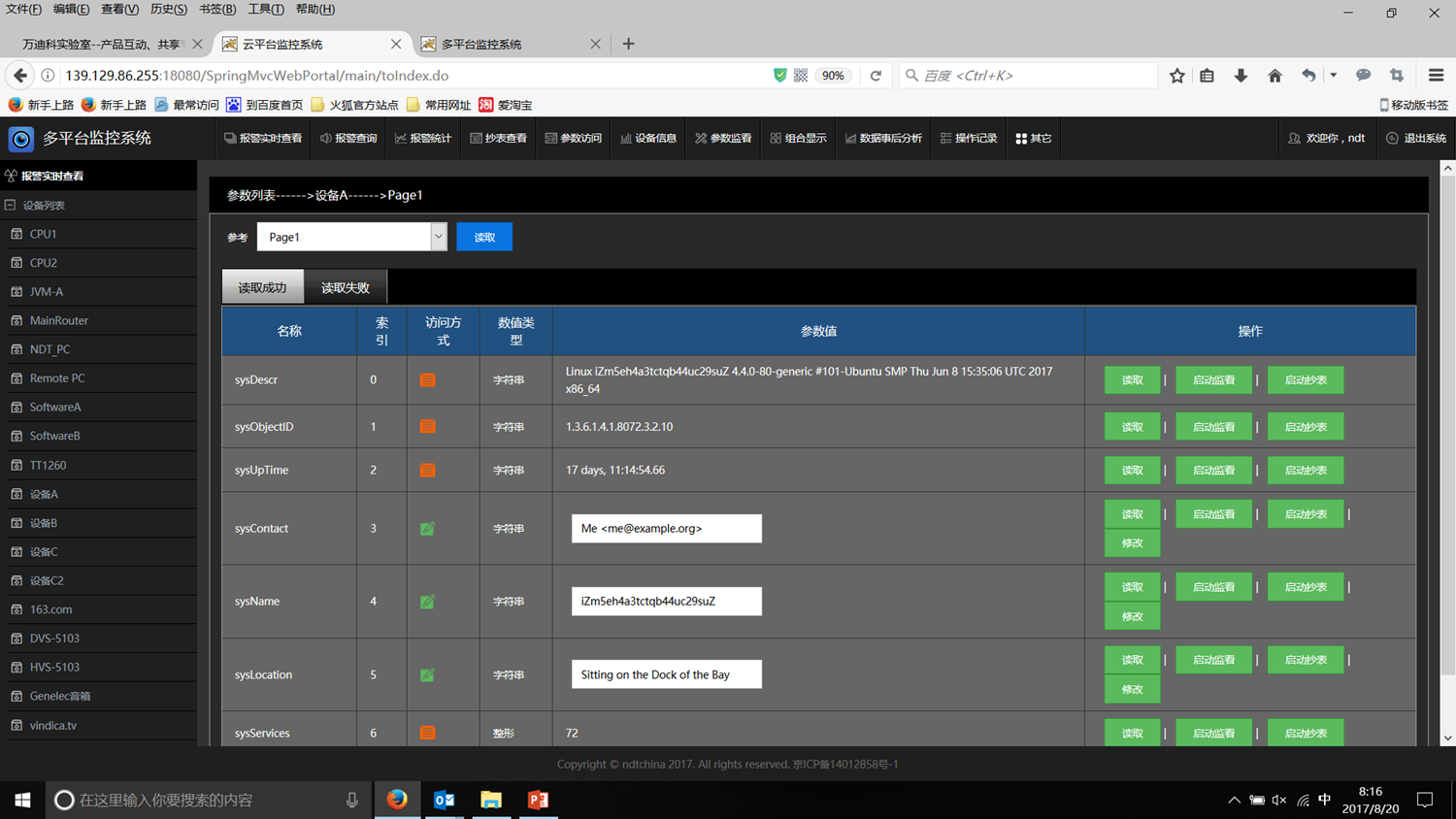Viewport: 1456px width, 819px height.
Task: Click 修改 button for sysContact row
Action: pyautogui.click(x=1132, y=543)
